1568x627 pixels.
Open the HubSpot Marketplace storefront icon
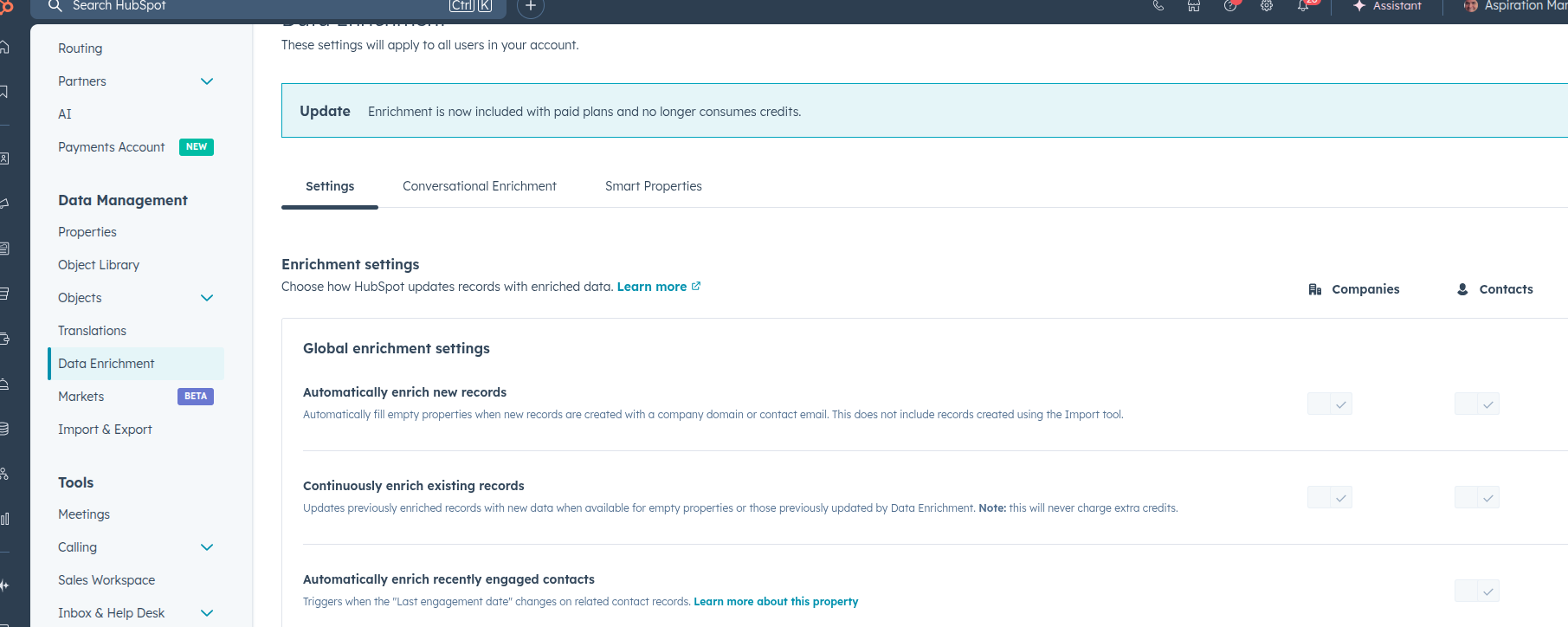(1194, 5)
